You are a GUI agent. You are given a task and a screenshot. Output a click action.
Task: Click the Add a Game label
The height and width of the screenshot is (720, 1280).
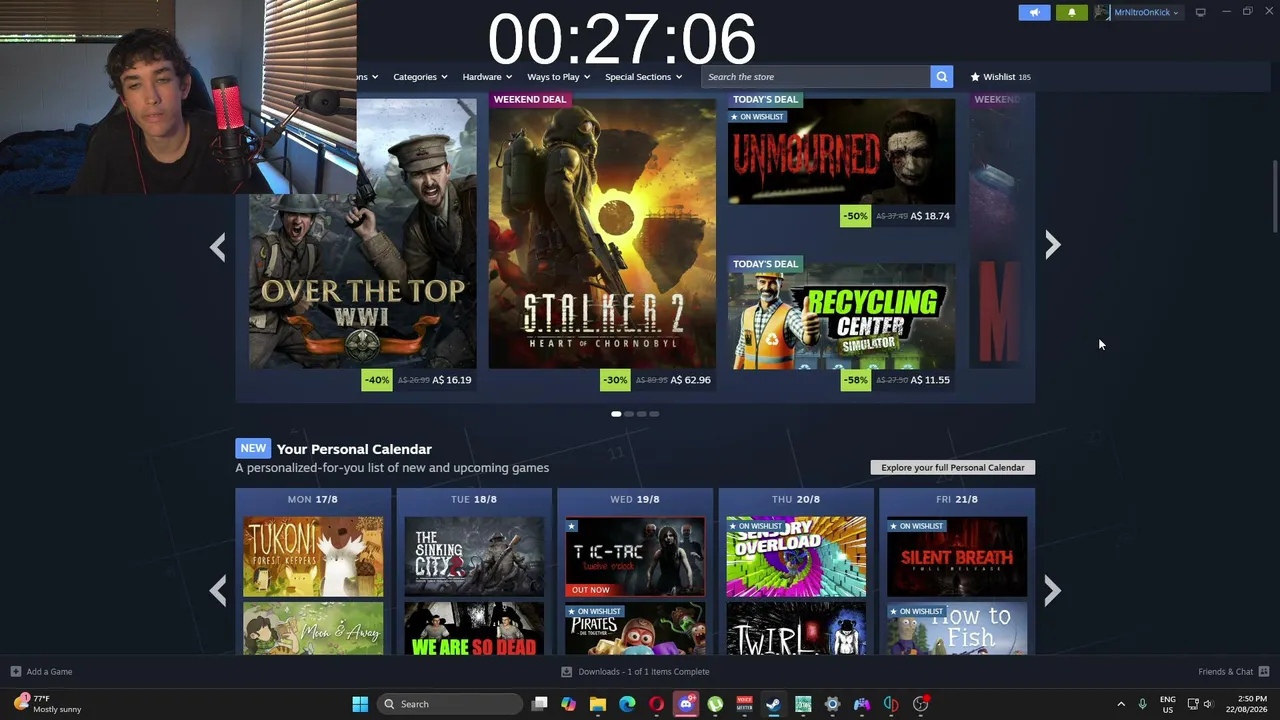49,672
